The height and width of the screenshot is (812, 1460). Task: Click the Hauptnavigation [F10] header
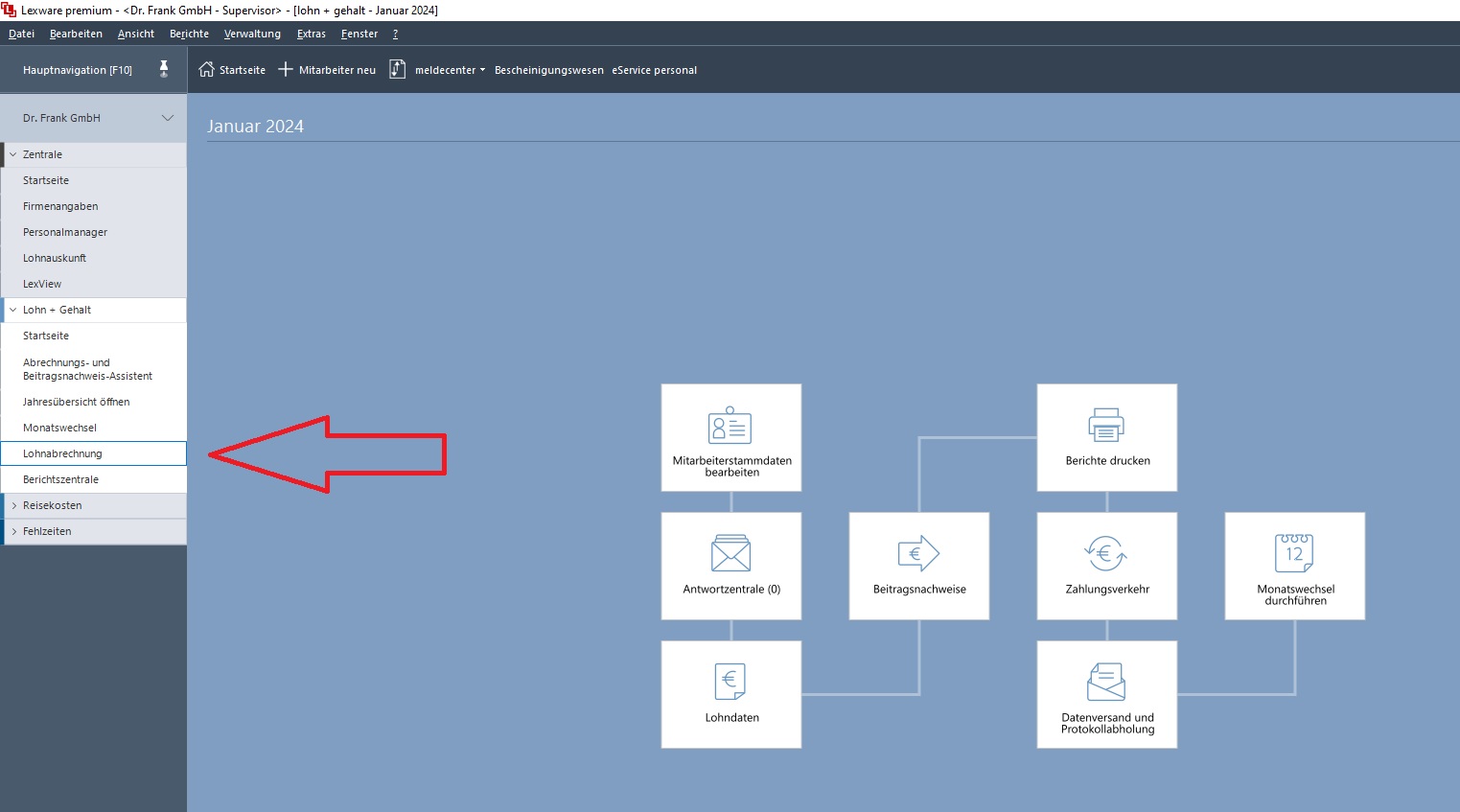78,70
